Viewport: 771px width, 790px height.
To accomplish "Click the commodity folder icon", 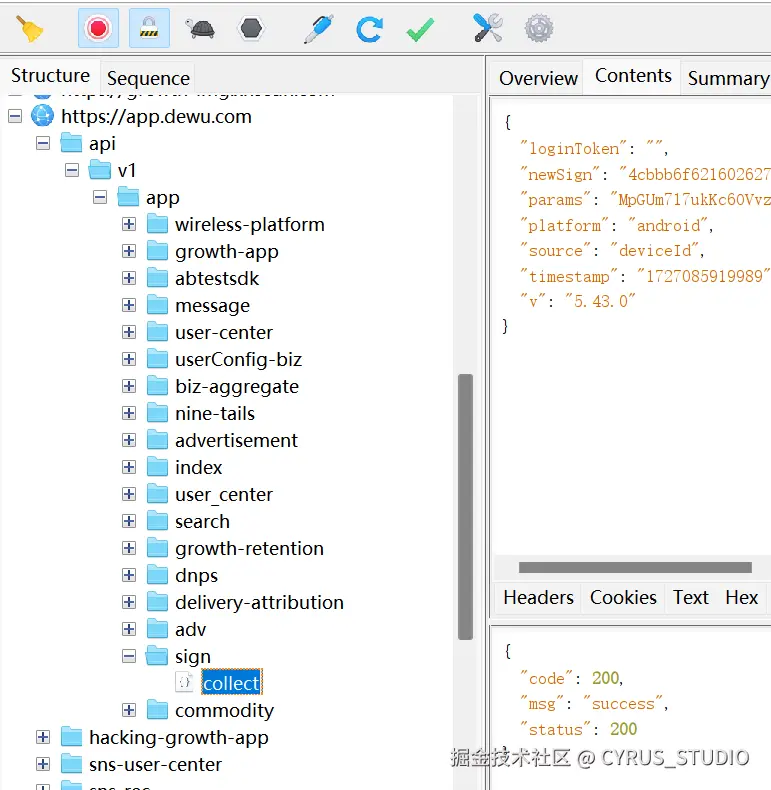I will coord(157,709).
